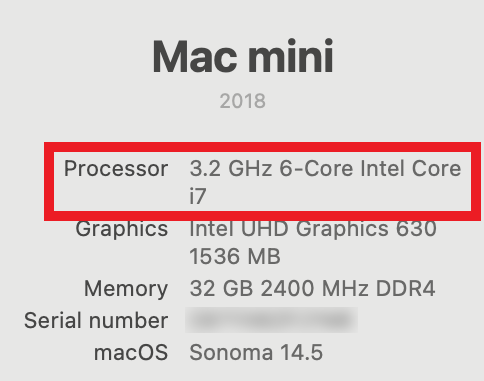Click the Memory label

click(126, 289)
